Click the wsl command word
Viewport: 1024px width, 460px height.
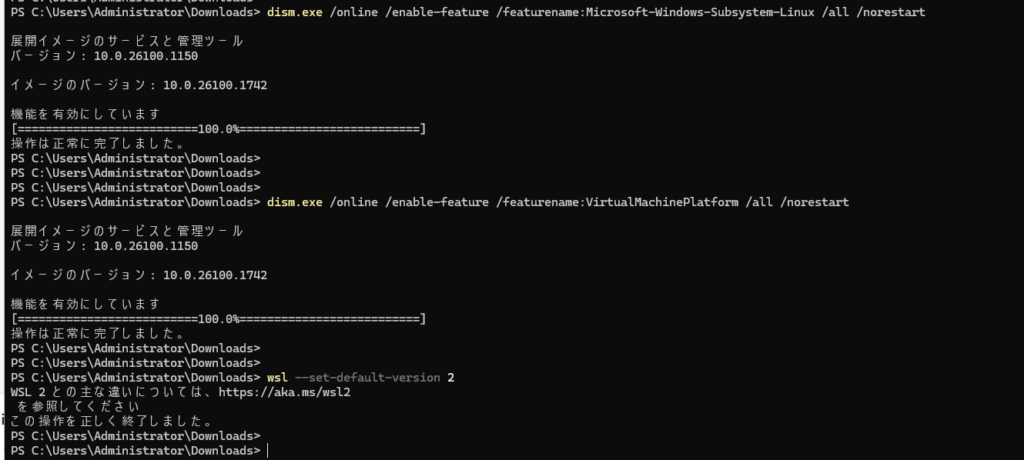click(277, 378)
